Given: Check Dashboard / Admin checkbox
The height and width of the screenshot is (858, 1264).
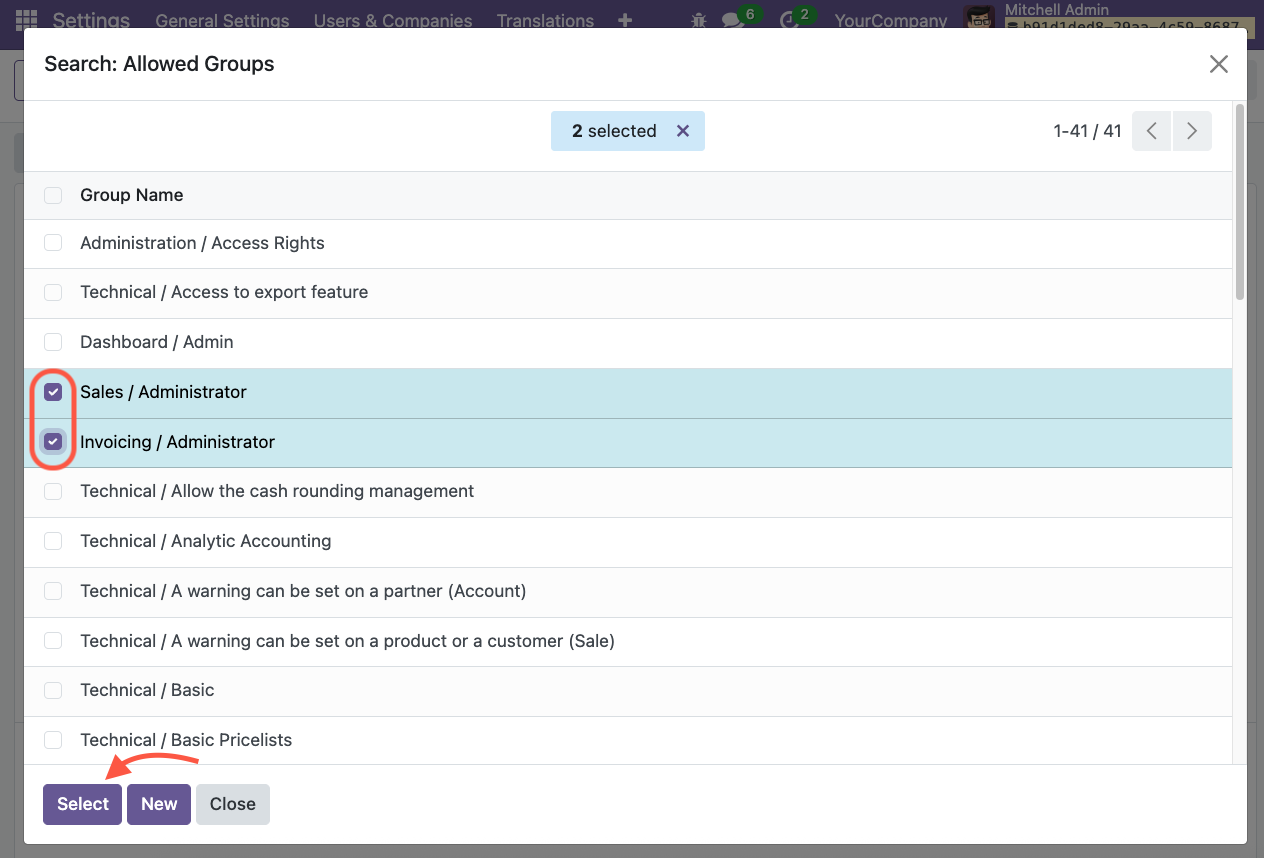Looking at the screenshot, I should 53,342.
